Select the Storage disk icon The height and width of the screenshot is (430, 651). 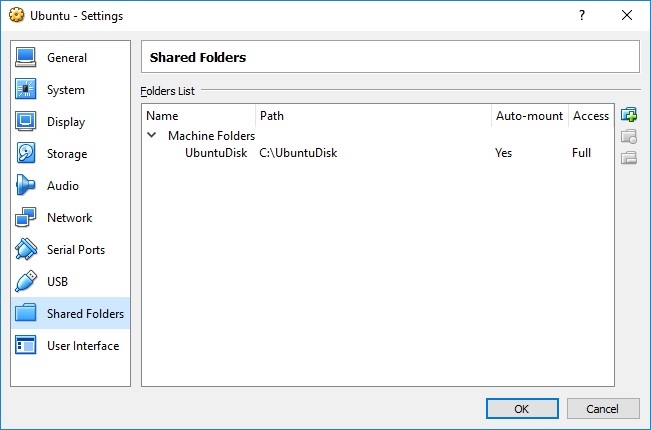coord(26,154)
